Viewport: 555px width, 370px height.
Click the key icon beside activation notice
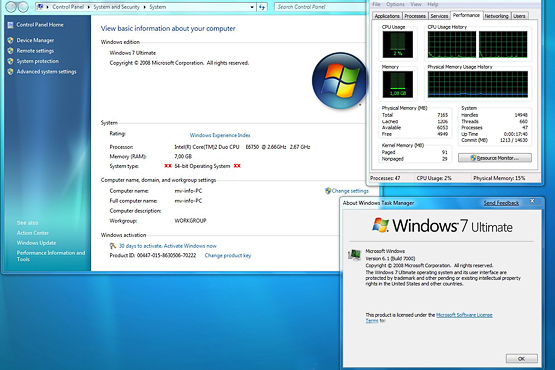[113, 246]
